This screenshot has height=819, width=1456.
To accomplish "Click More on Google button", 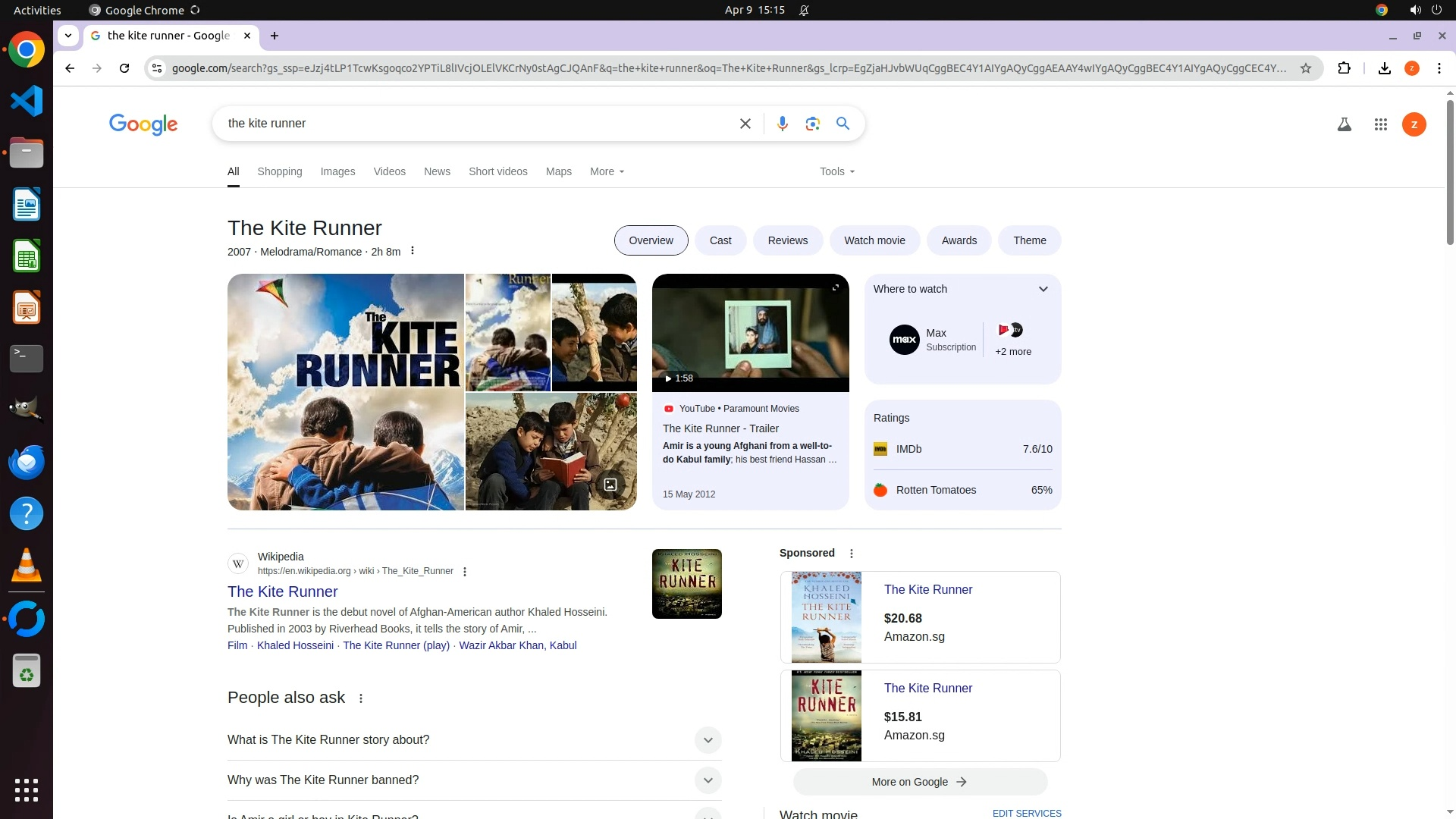I will coord(919,782).
